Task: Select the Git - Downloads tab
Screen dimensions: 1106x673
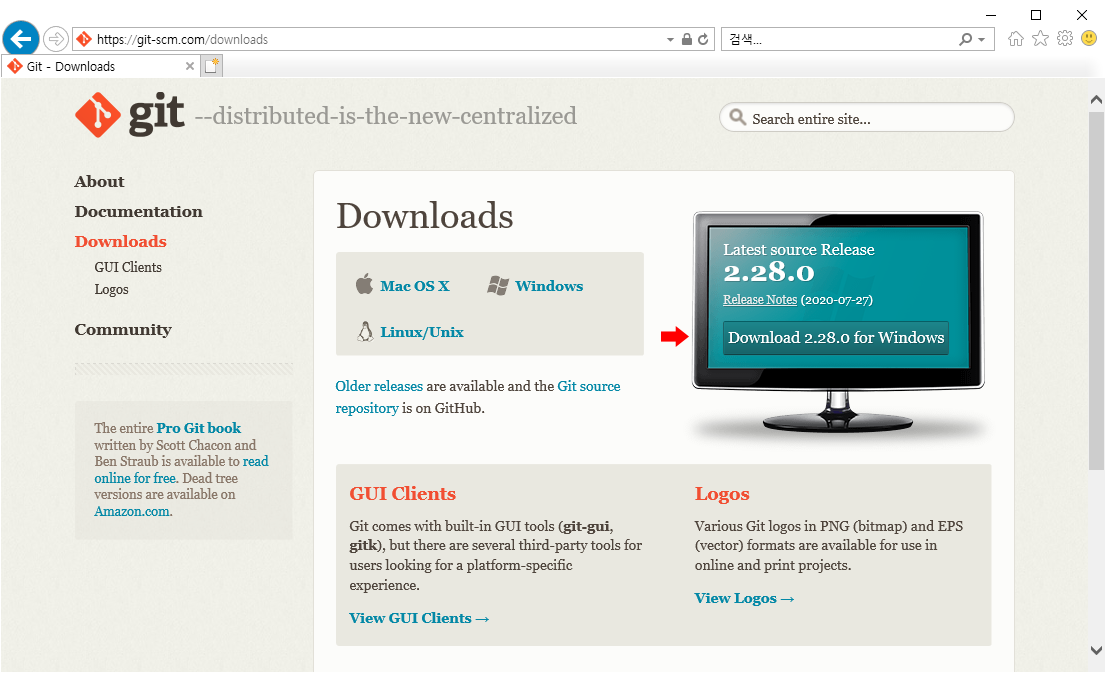Action: pos(100,66)
